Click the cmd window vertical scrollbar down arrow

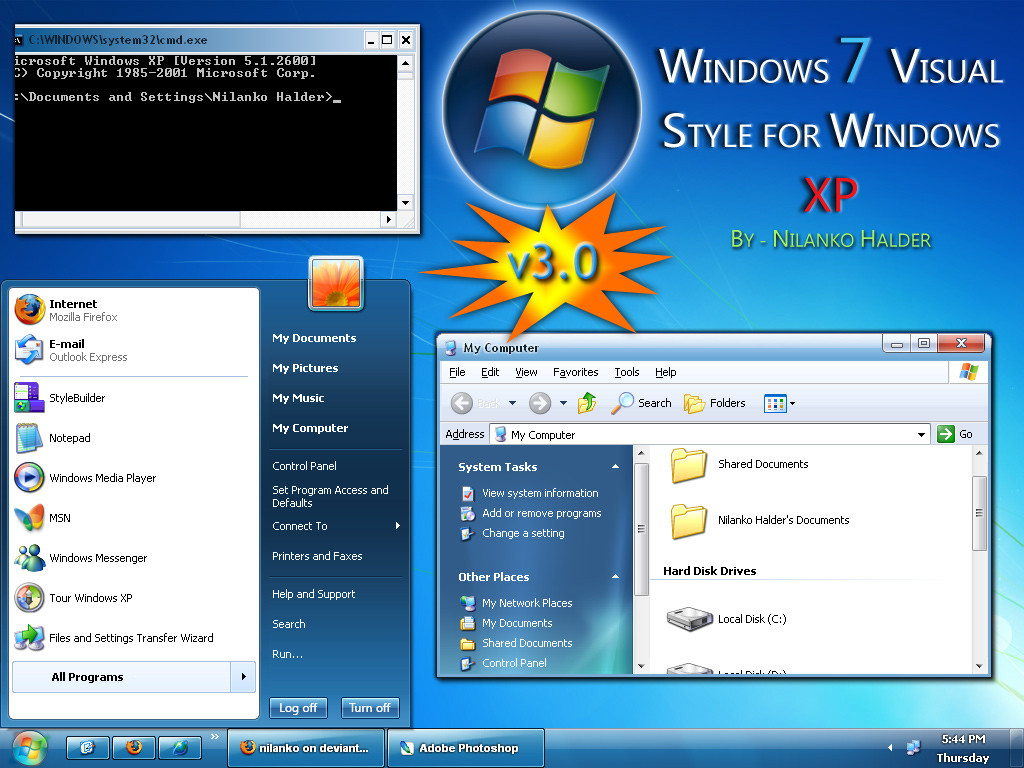tap(406, 202)
